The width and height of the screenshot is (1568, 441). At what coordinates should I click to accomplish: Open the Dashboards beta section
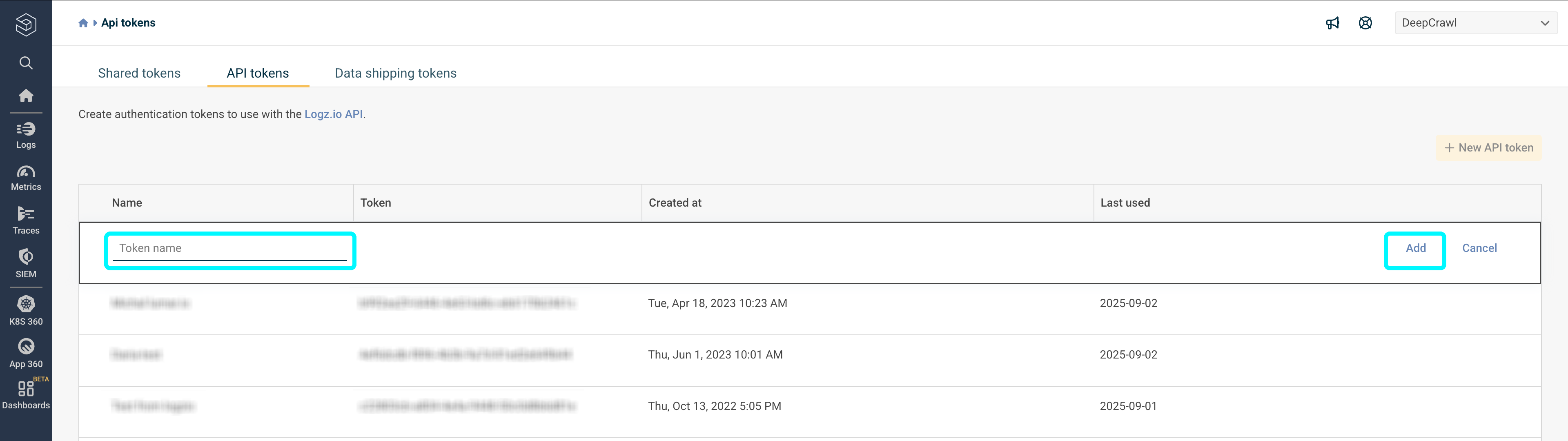tap(26, 394)
